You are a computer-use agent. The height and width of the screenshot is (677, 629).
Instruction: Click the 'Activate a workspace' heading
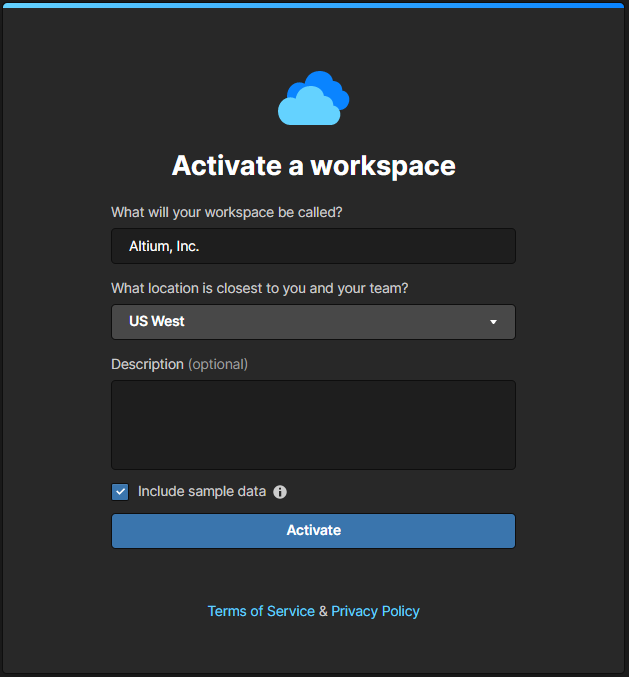[x=313, y=165]
